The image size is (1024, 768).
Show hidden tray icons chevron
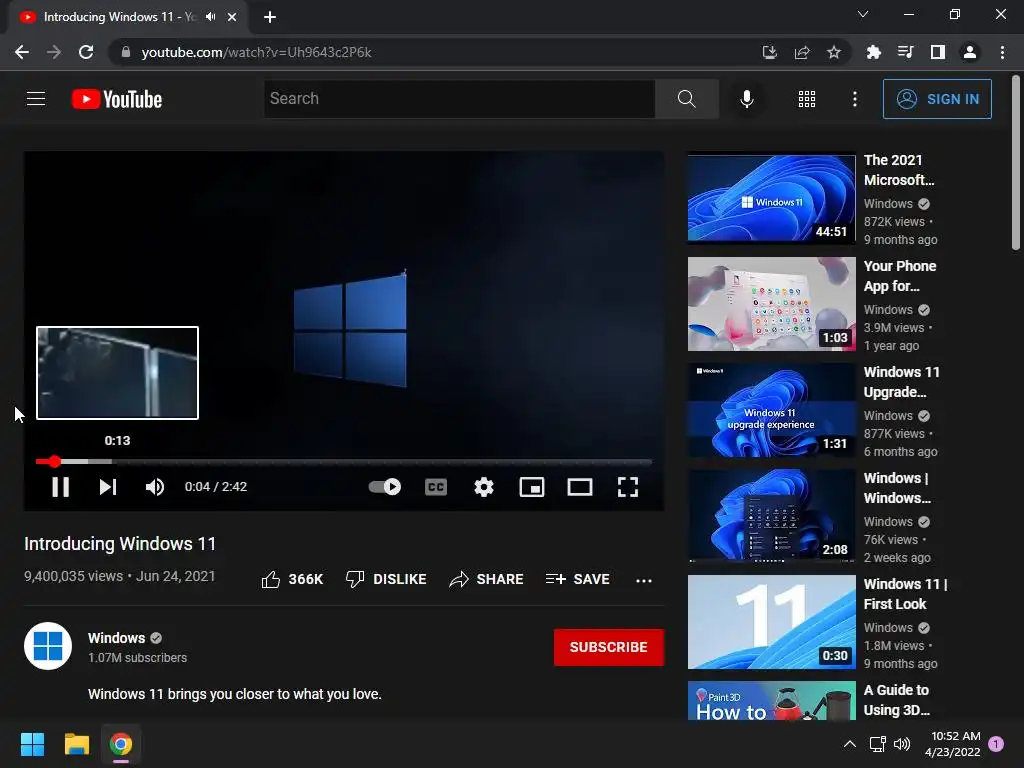(850, 744)
